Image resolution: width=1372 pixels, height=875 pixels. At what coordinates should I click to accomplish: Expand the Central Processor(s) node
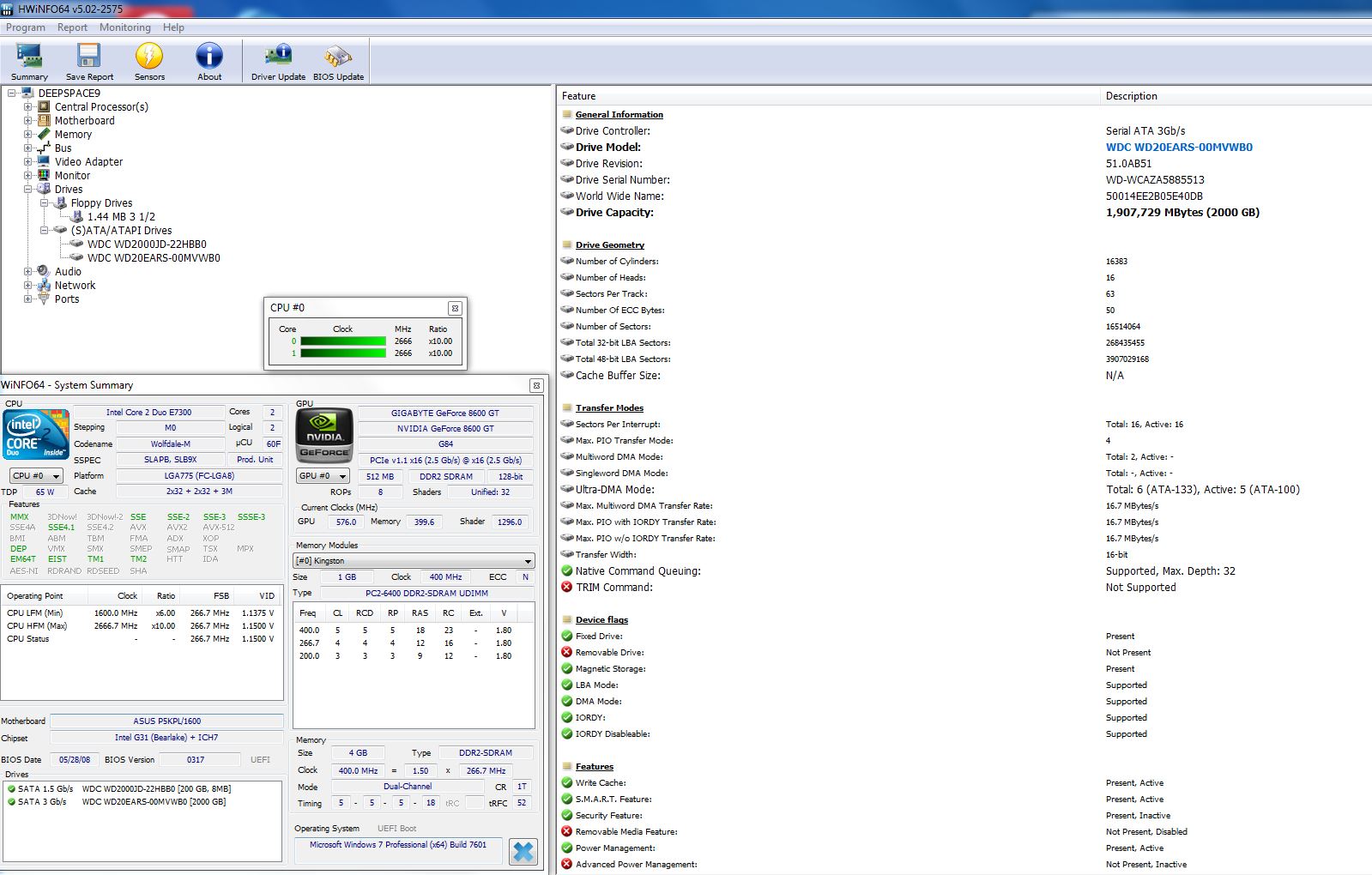pos(28,107)
